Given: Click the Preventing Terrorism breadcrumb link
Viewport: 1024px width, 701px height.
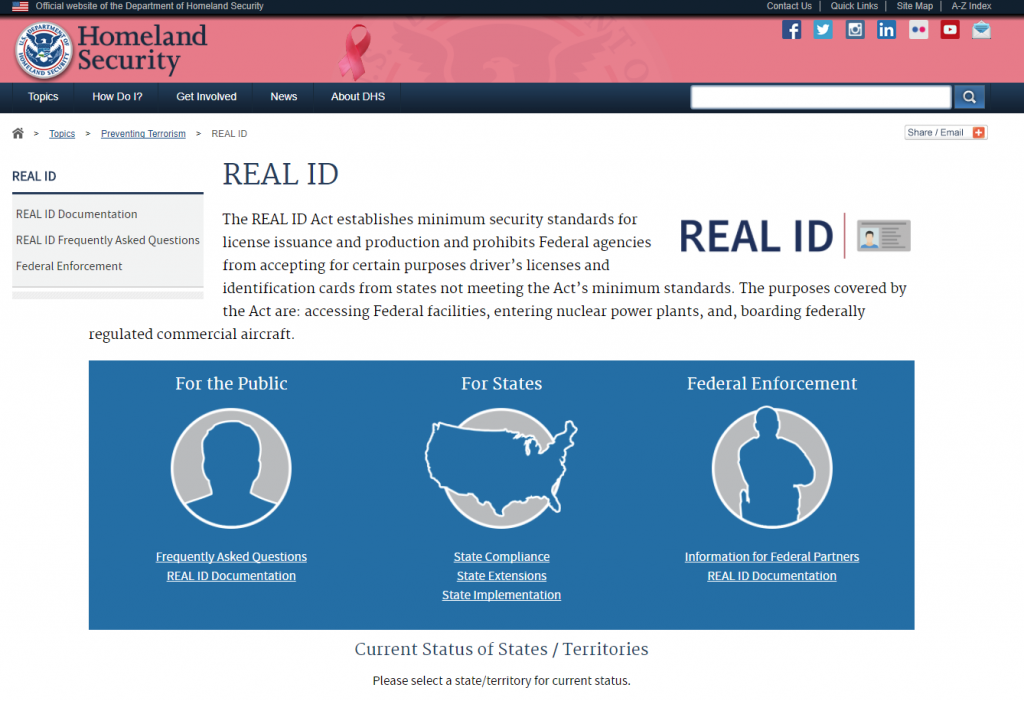Looking at the screenshot, I should pyautogui.click(x=143, y=133).
